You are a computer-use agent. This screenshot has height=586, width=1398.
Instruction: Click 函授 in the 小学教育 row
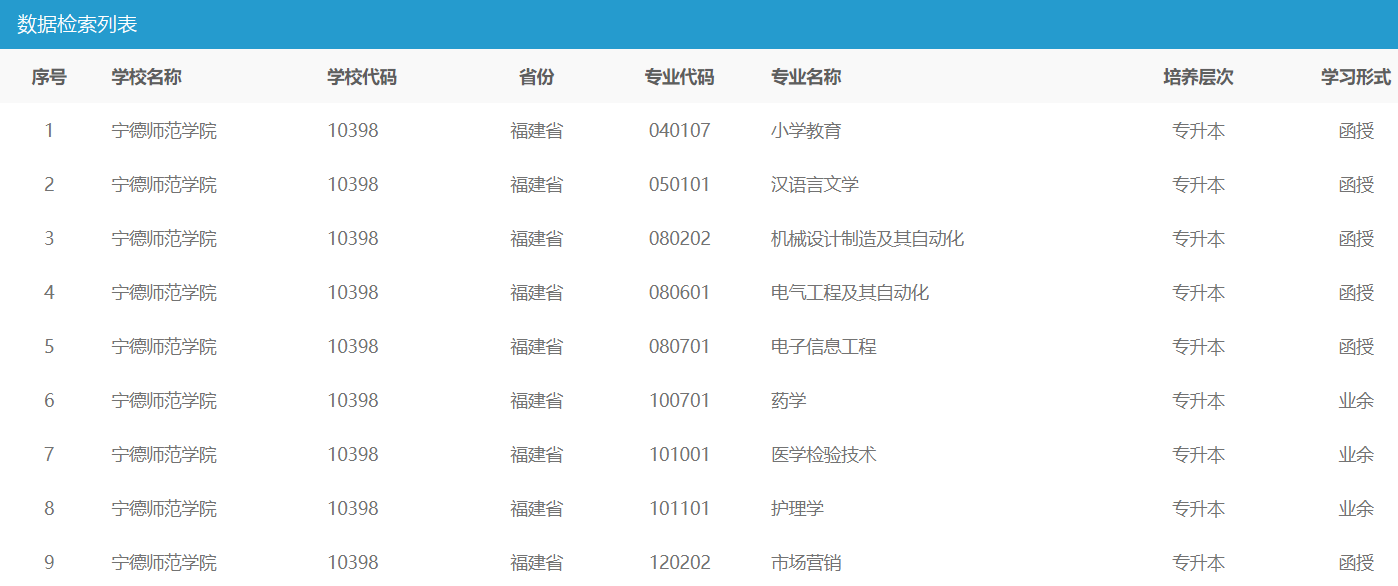[1356, 131]
